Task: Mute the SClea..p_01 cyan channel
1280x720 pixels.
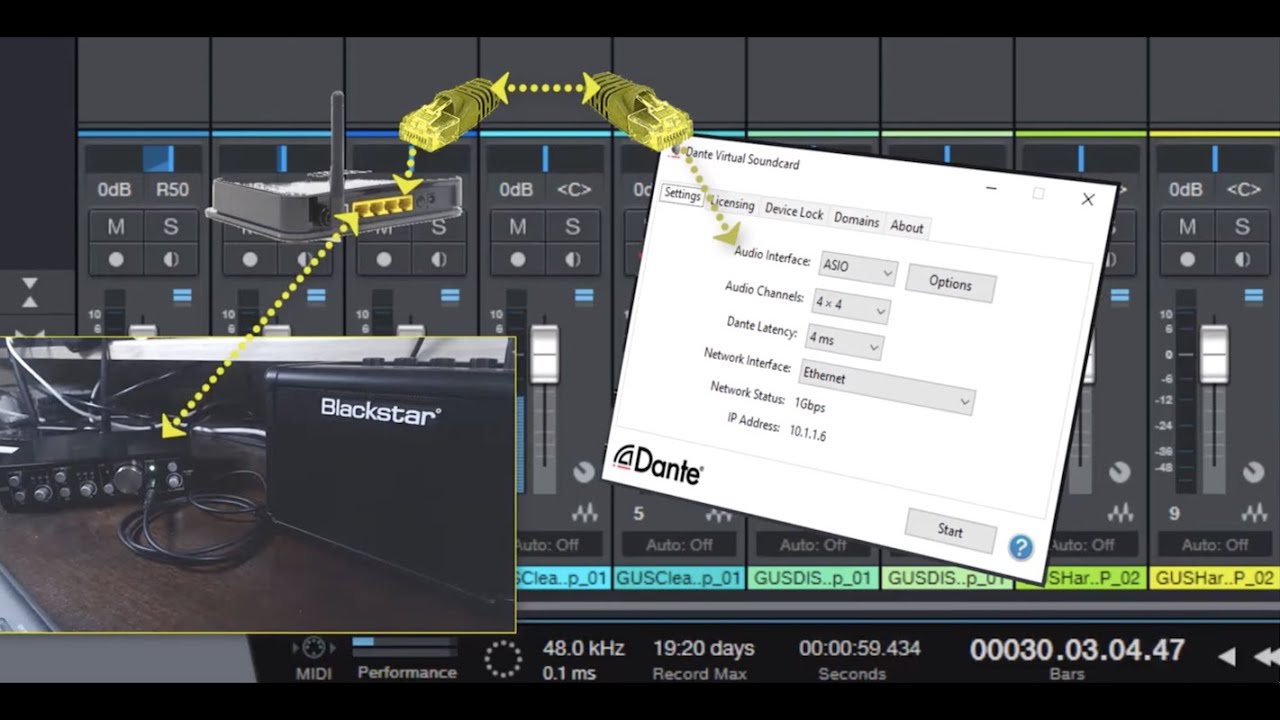Action: click(x=517, y=227)
